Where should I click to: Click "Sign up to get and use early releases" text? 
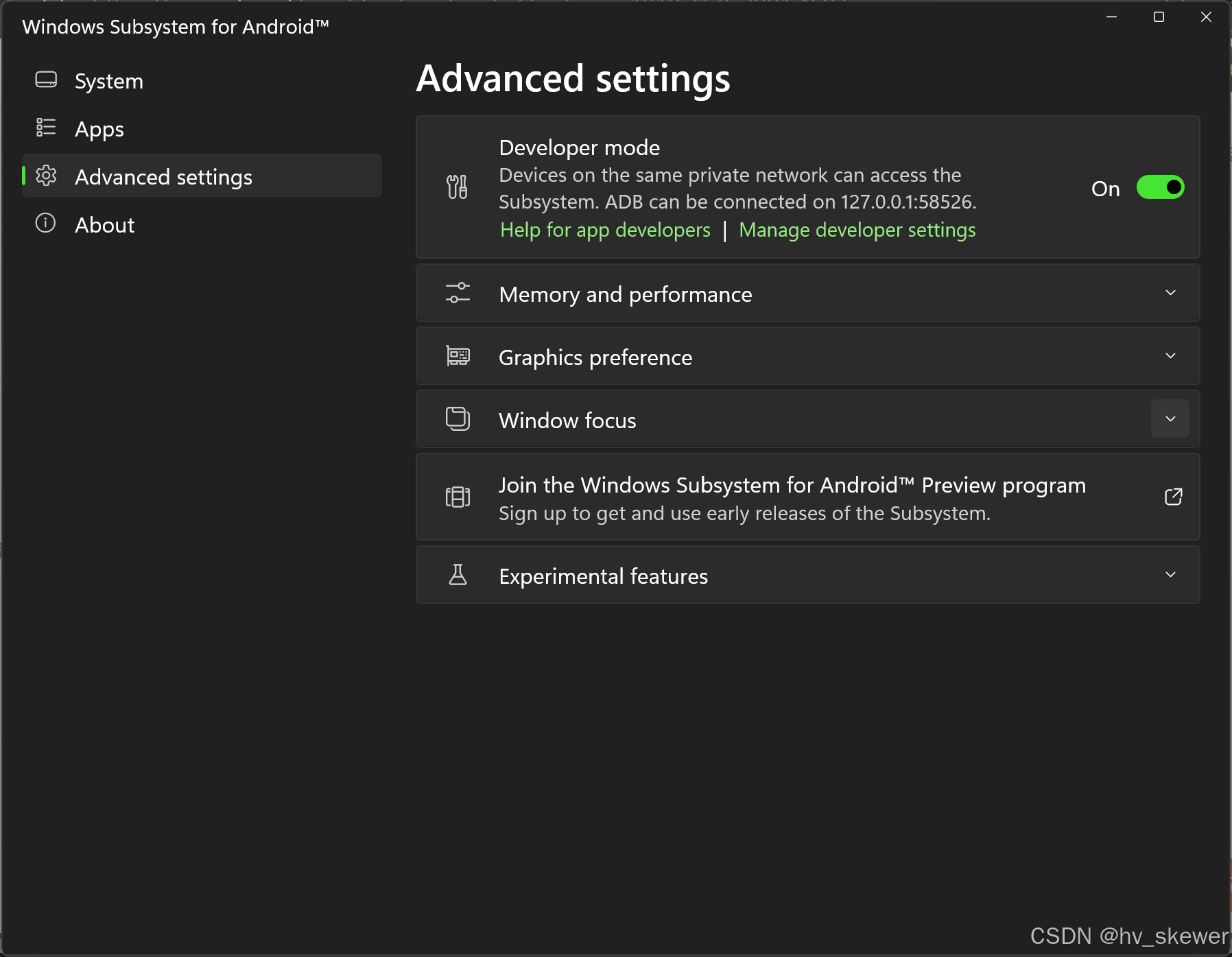click(x=744, y=513)
